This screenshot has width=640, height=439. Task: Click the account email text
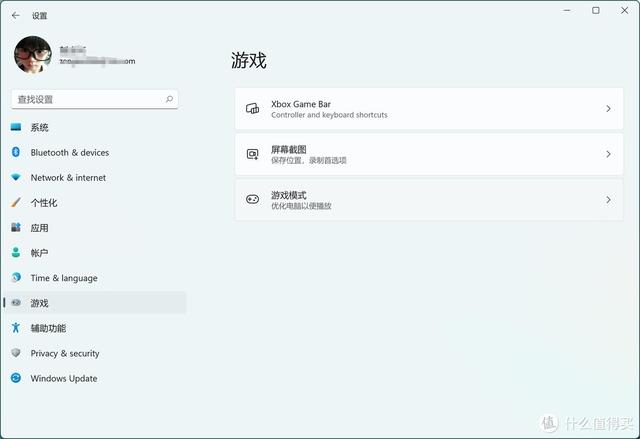98,62
